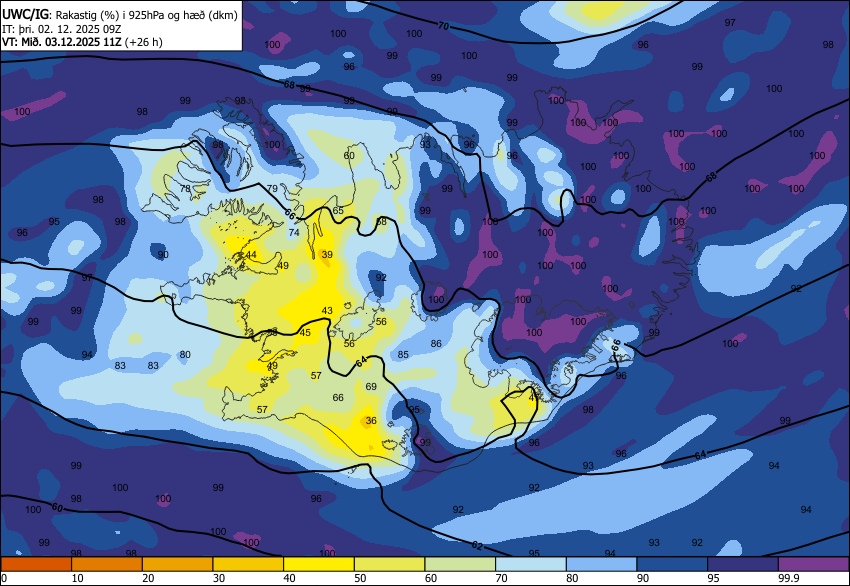The height and width of the screenshot is (586, 850).
Task: Click the humidity value 45 on the map
Action: point(305,332)
